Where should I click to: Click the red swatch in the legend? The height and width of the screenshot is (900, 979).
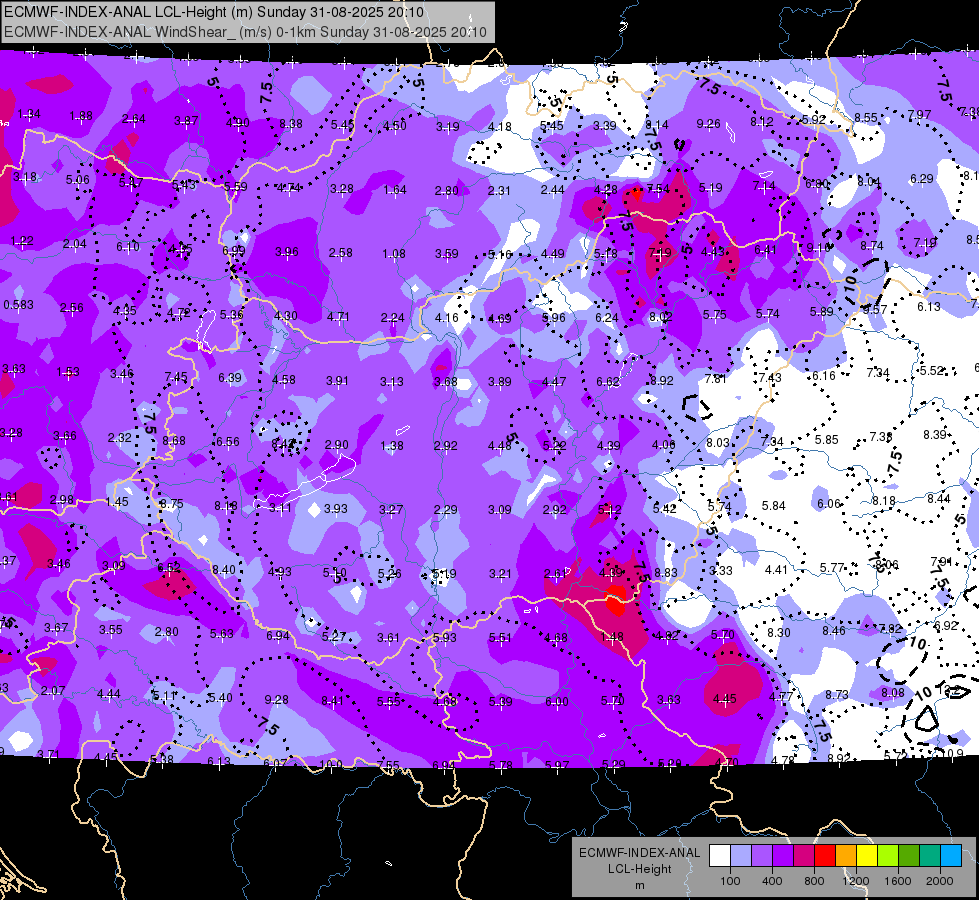click(825, 856)
